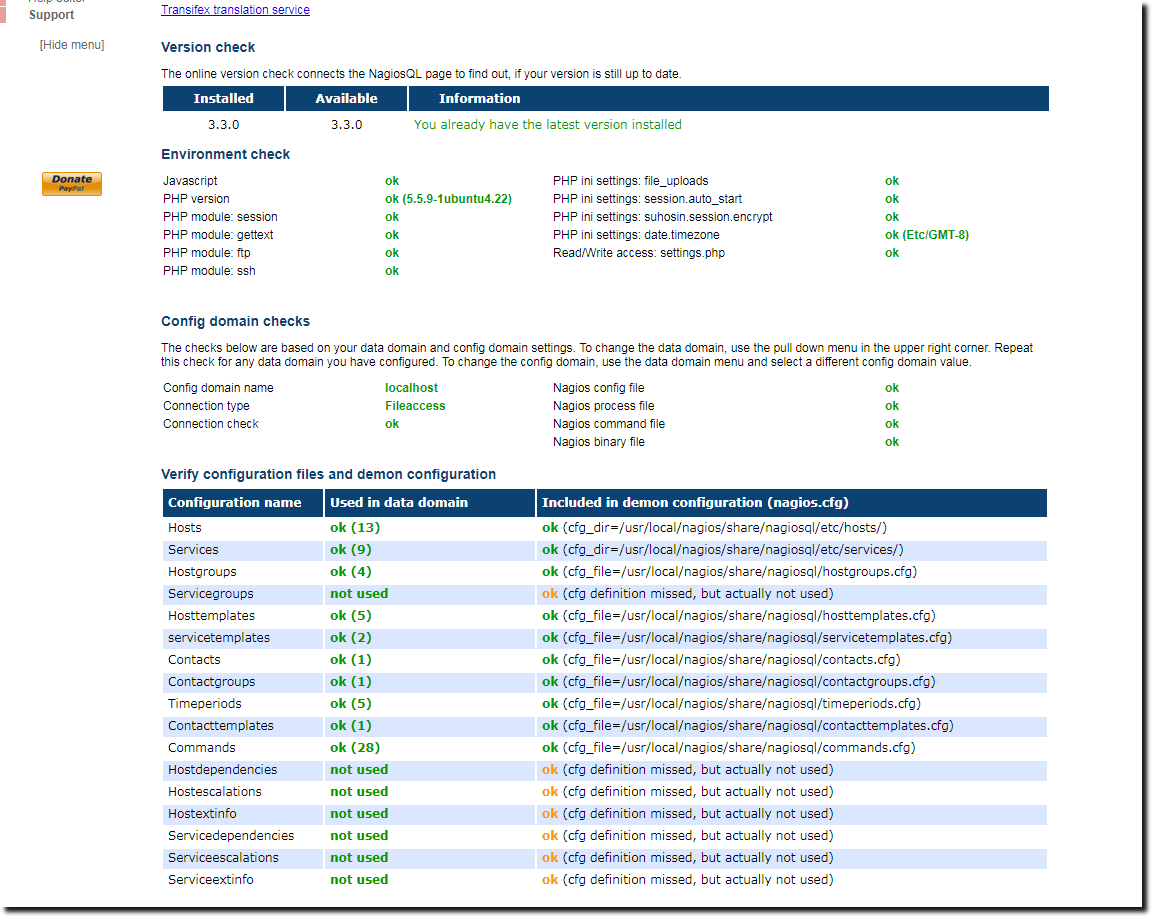Click 'Read/Write access: settings.php' label

coord(638,253)
